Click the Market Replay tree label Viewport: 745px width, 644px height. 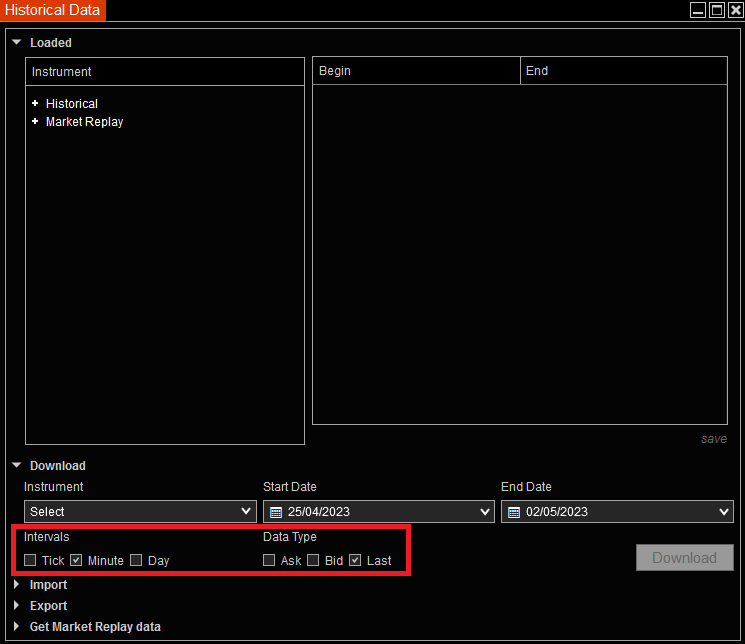click(85, 122)
